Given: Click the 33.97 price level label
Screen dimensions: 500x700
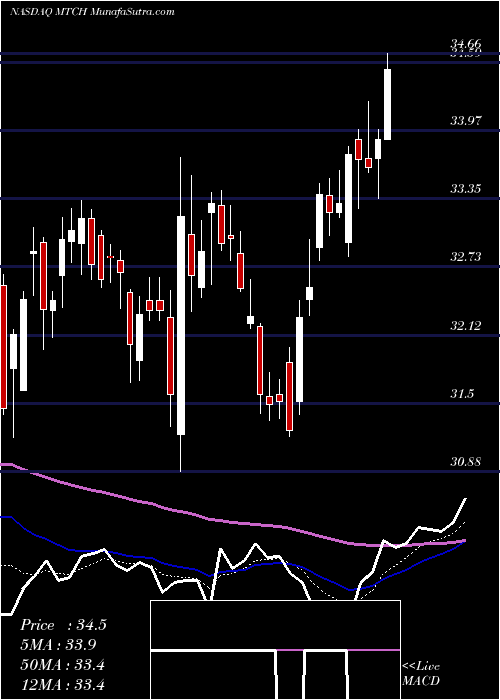Looking at the screenshot, I should 466,120.
